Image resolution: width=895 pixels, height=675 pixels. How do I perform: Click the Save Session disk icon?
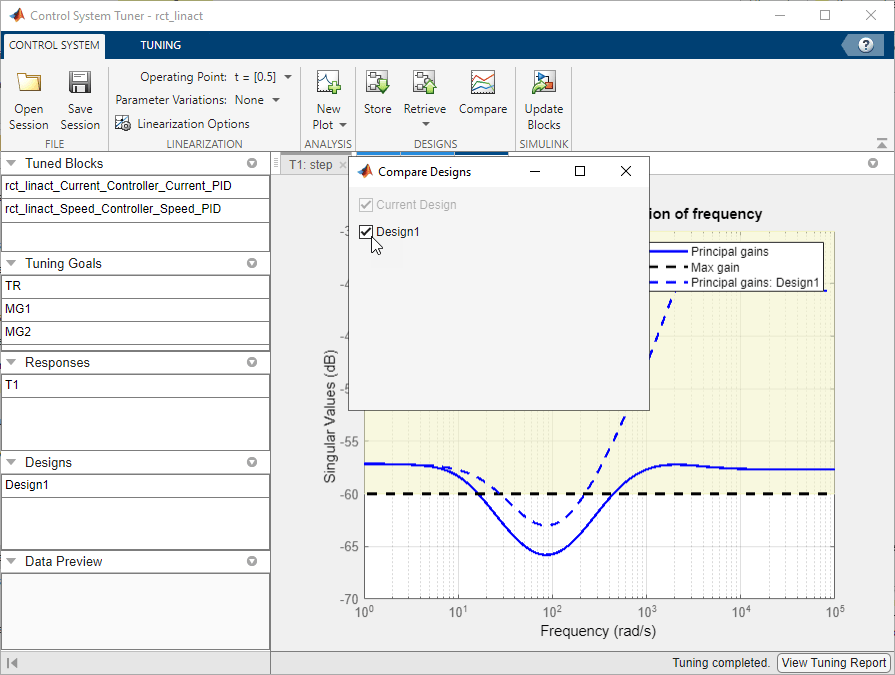[80, 84]
